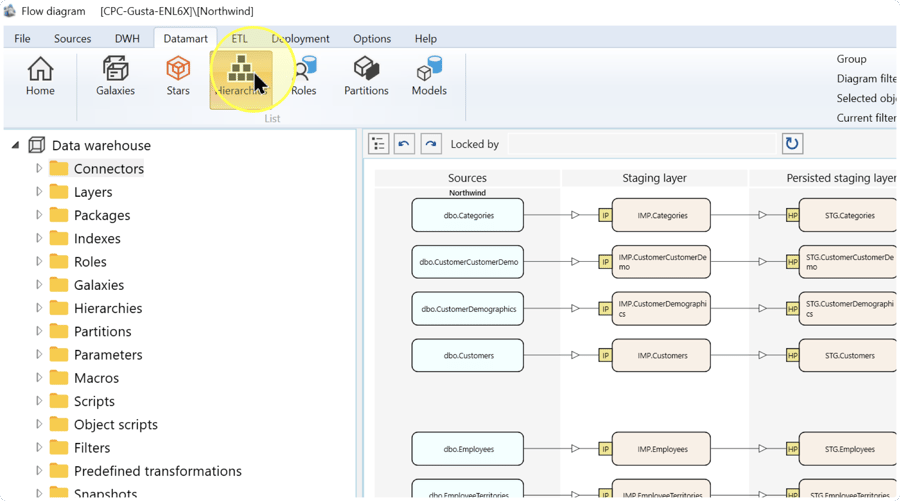
Task: Open the Help ribbon tab
Action: [x=425, y=38]
